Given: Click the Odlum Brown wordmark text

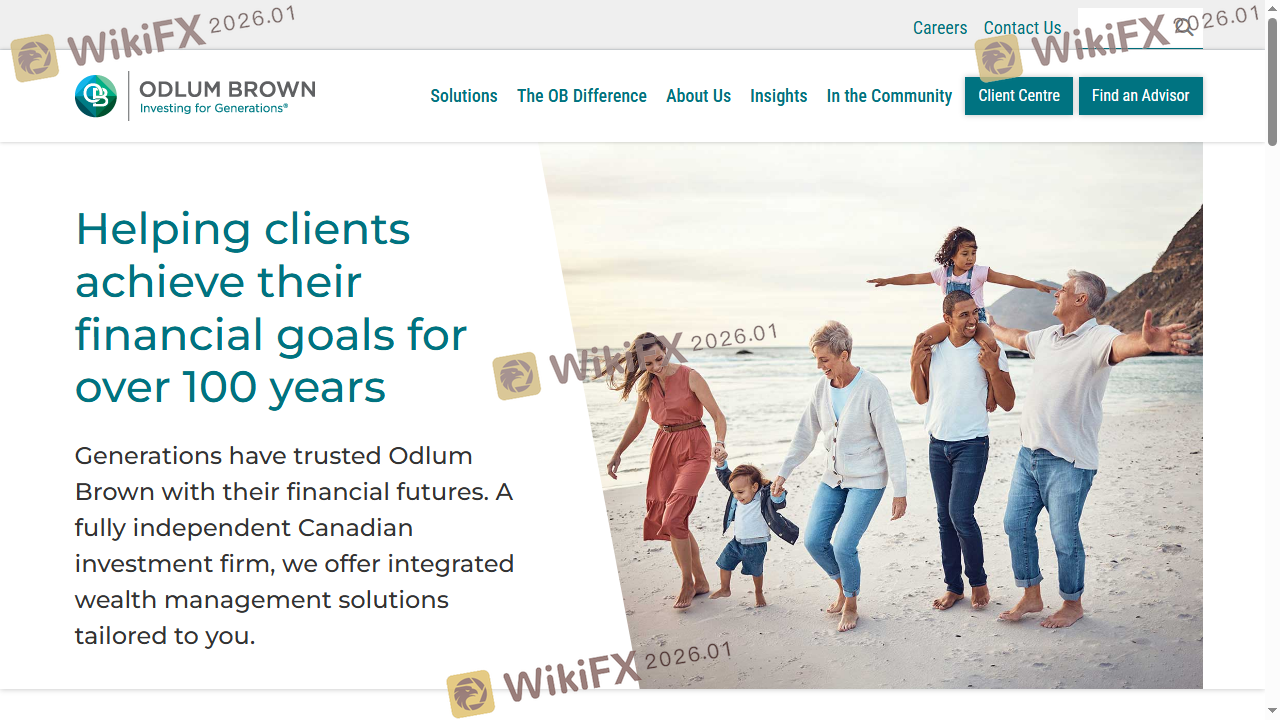Looking at the screenshot, I should pos(227,89).
